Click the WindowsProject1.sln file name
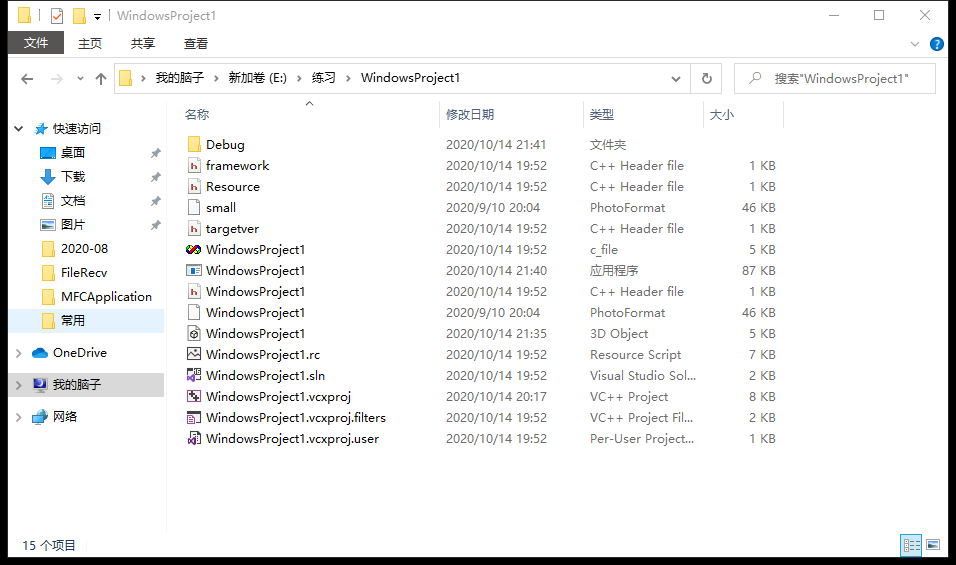This screenshot has width=956, height=565. click(x=265, y=376)
